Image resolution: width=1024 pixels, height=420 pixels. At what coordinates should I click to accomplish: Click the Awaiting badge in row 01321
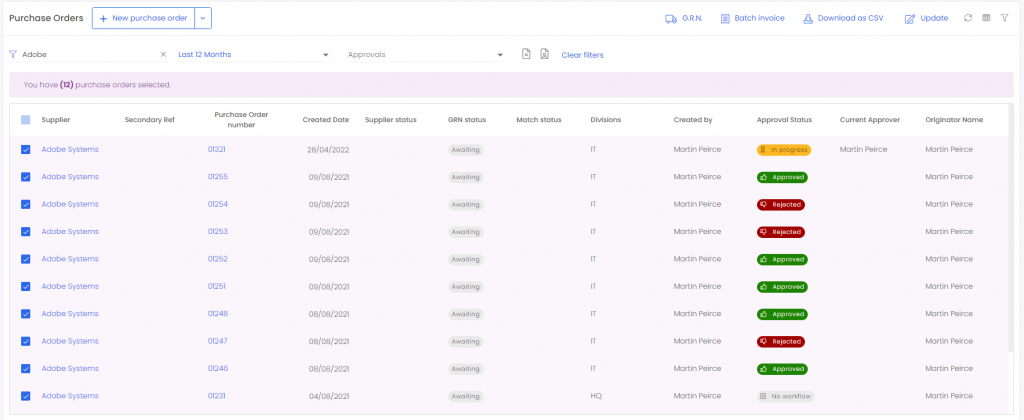[466, 150]
